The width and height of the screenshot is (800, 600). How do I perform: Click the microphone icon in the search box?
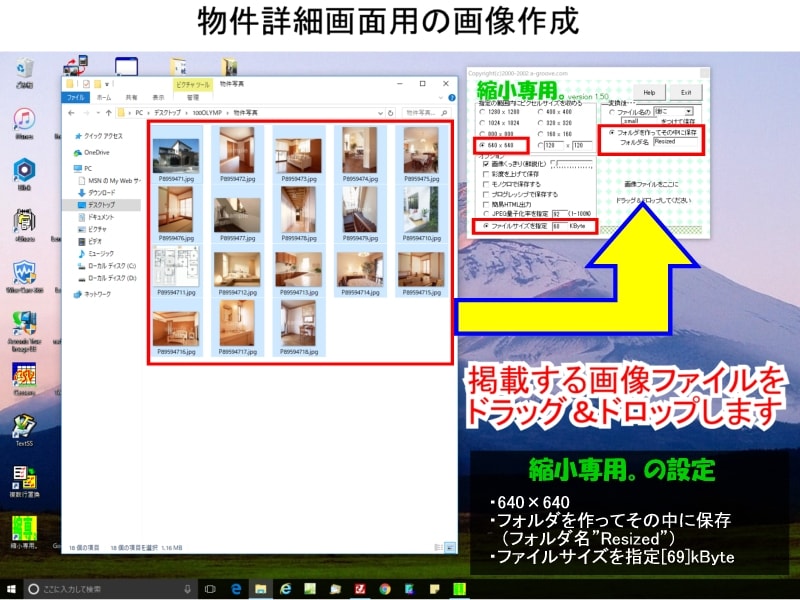pos(187,589)
